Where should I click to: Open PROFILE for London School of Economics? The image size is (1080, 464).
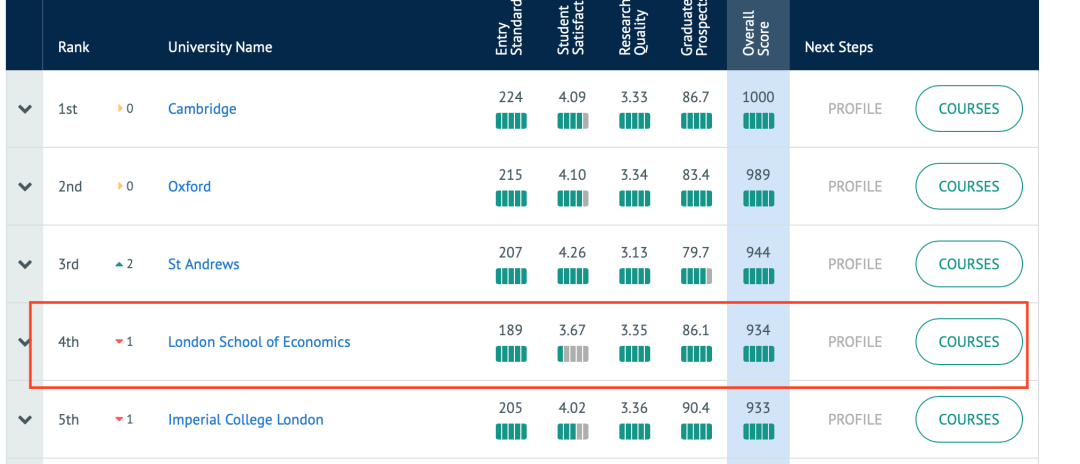(x=855, y=342)
